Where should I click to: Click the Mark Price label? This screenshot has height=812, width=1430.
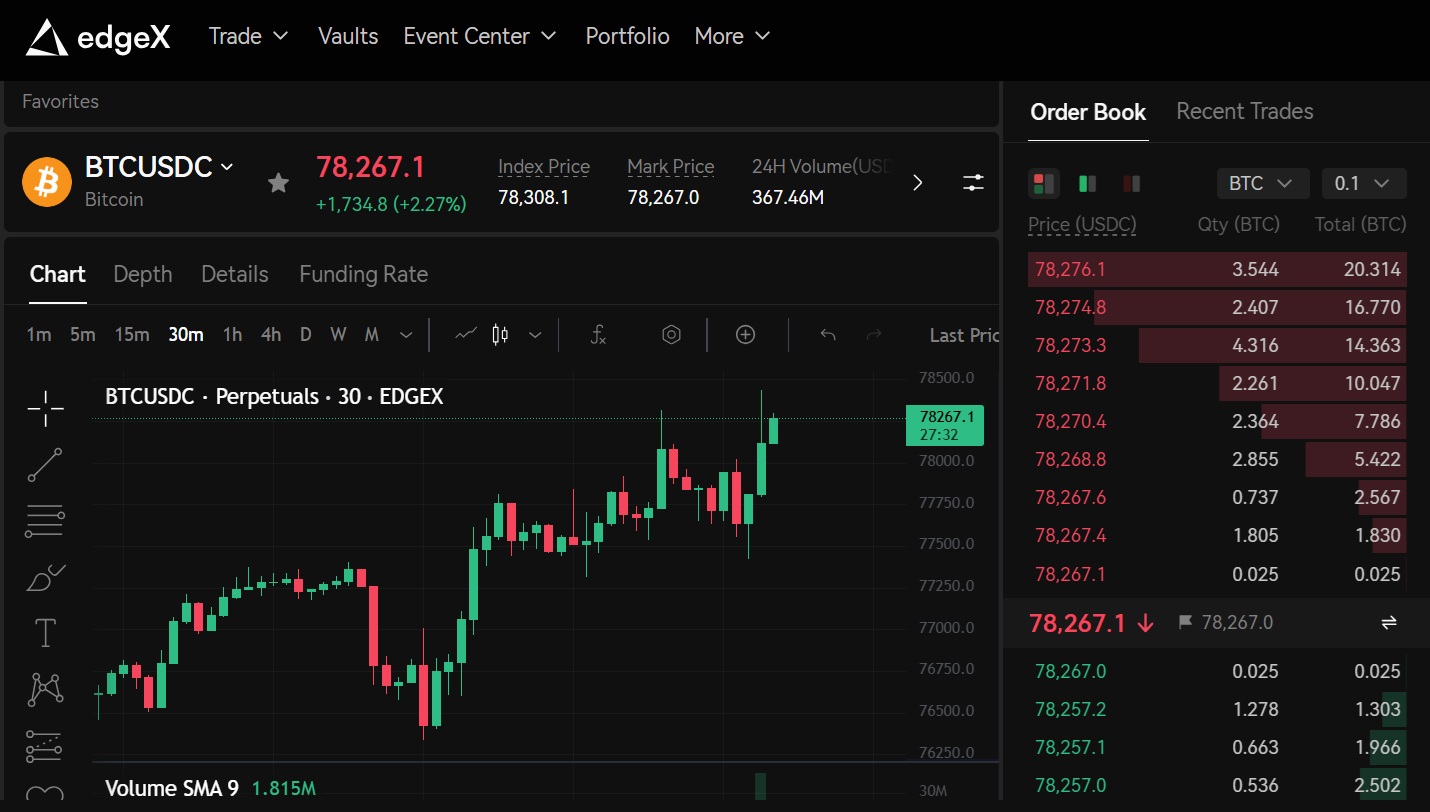671,167
